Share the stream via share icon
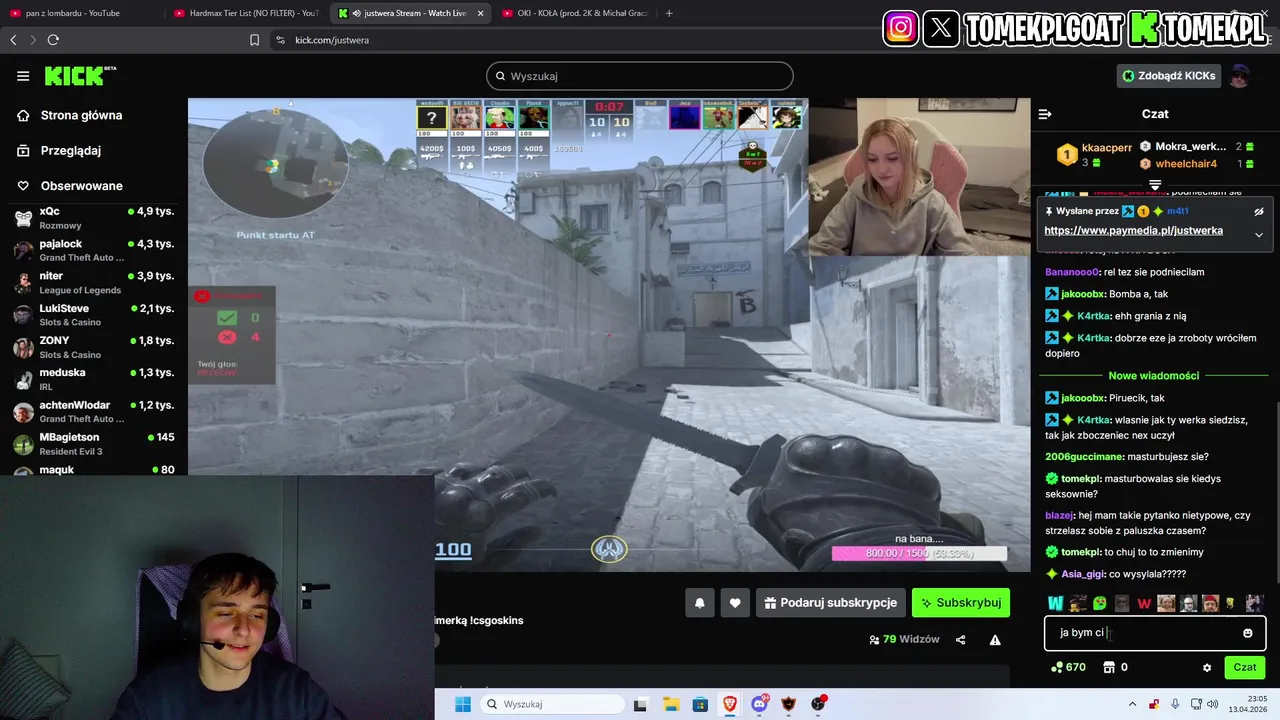Viewport: 1280px width, 720px height. (961, 640)
